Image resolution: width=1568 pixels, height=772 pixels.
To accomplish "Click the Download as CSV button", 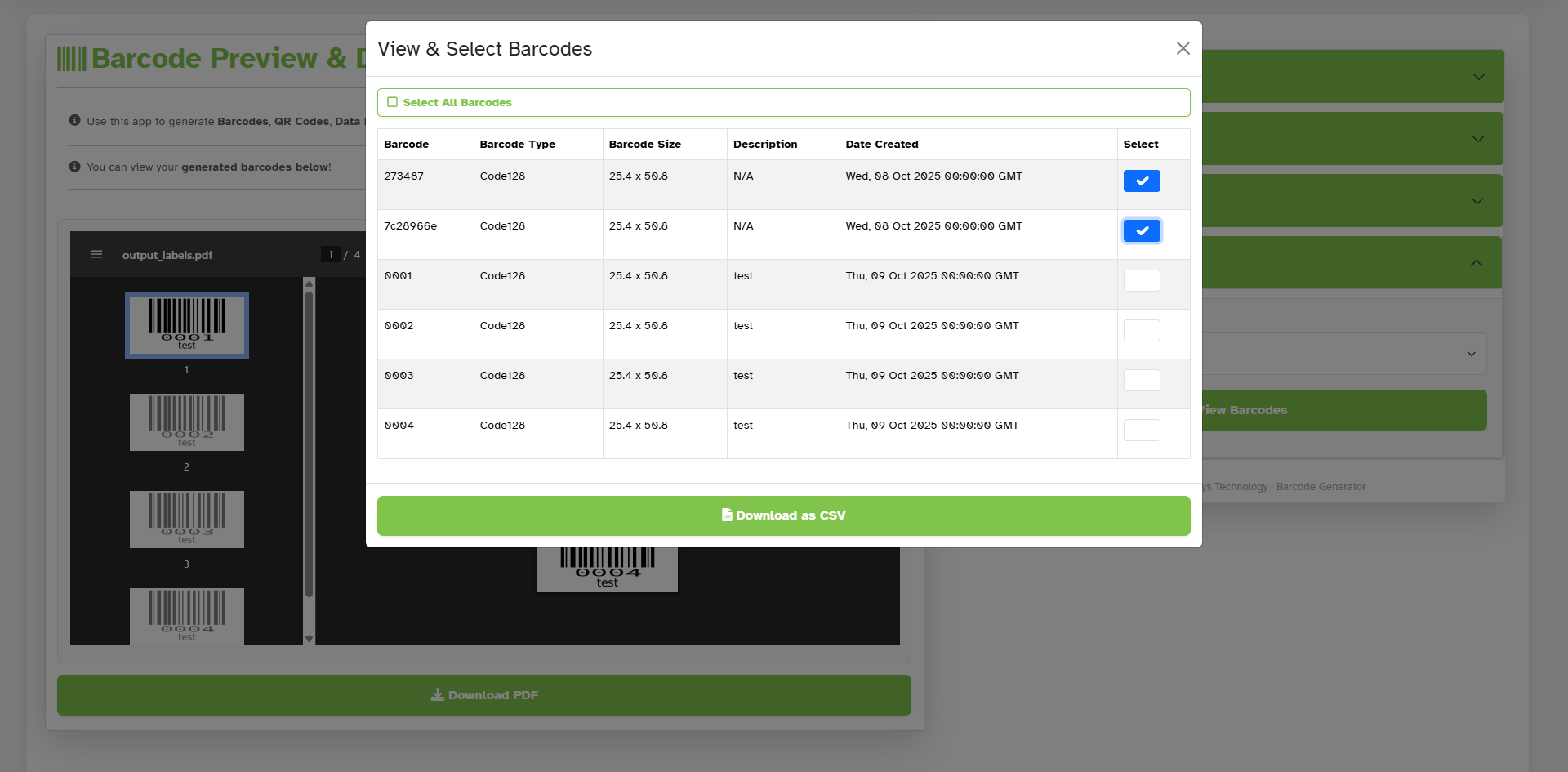I will 783,515.
